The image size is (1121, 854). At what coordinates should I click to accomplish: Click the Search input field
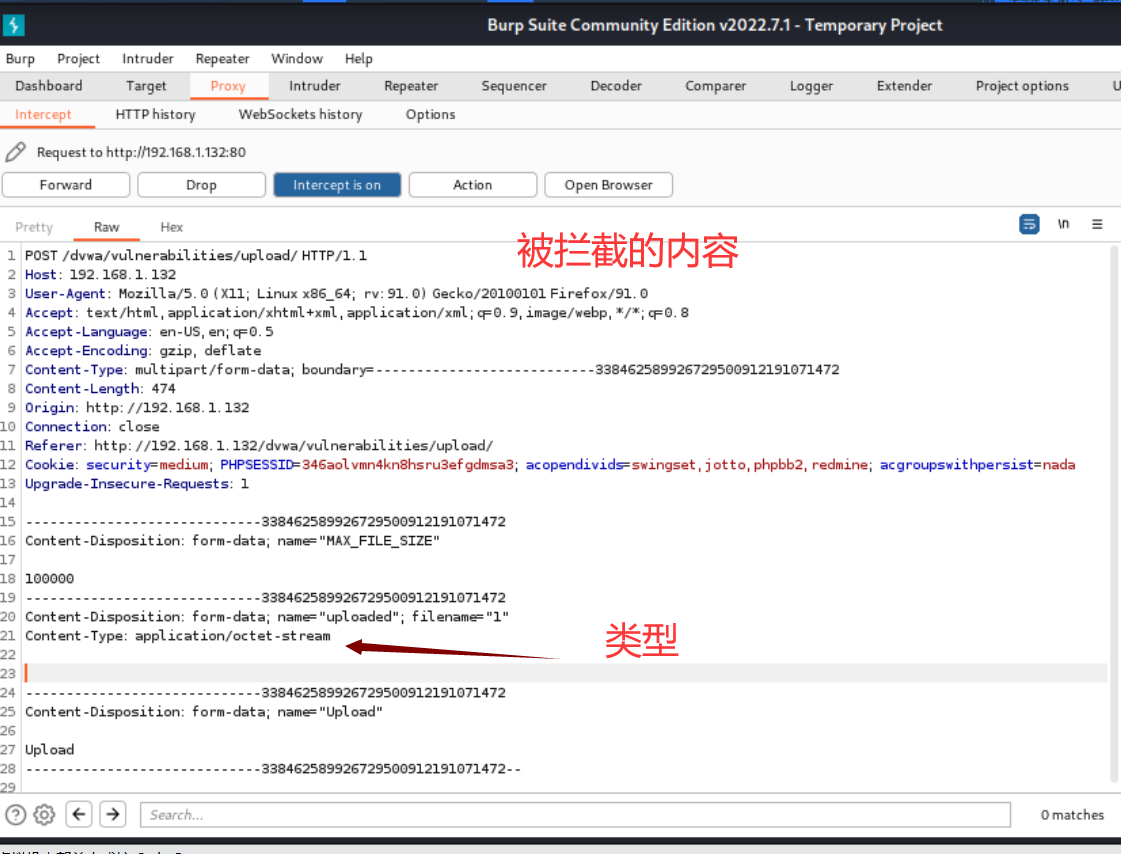[x=576, y=815]
